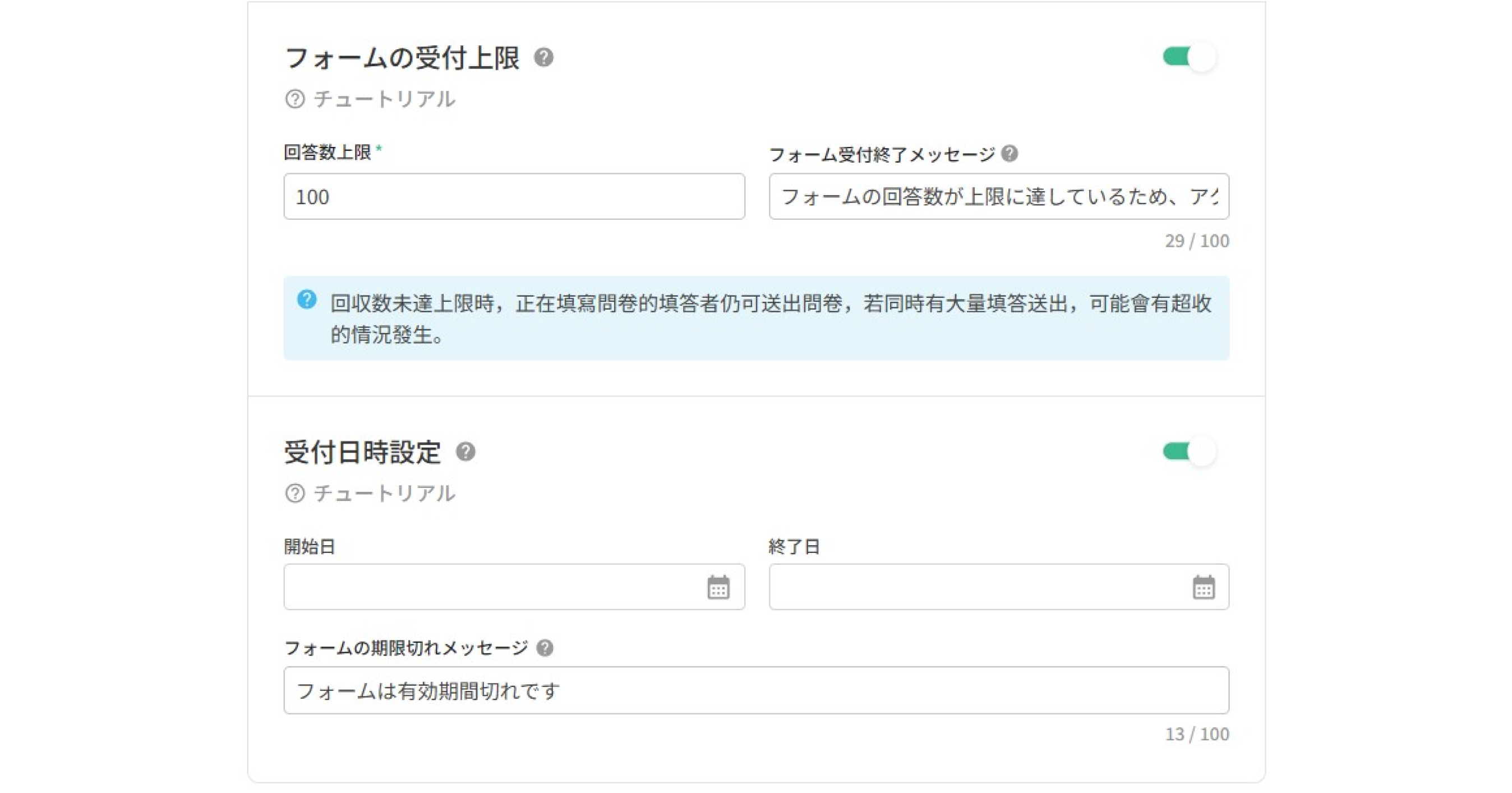
Task: Click the フォームは有効期間切れです message field
Action: [x=757, y=690]
